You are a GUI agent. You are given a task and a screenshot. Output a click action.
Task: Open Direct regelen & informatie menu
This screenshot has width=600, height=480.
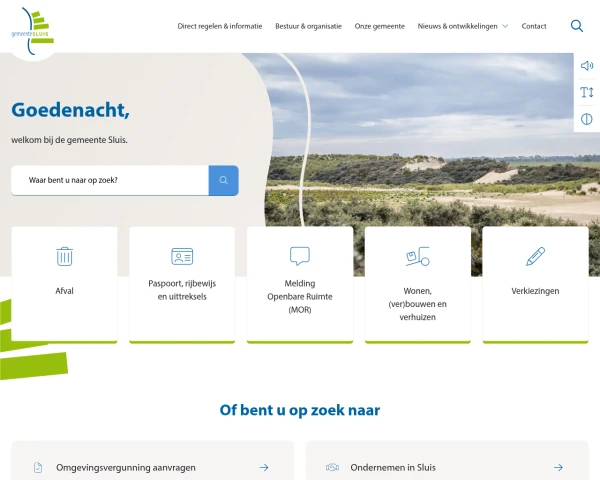click(220, 26)
